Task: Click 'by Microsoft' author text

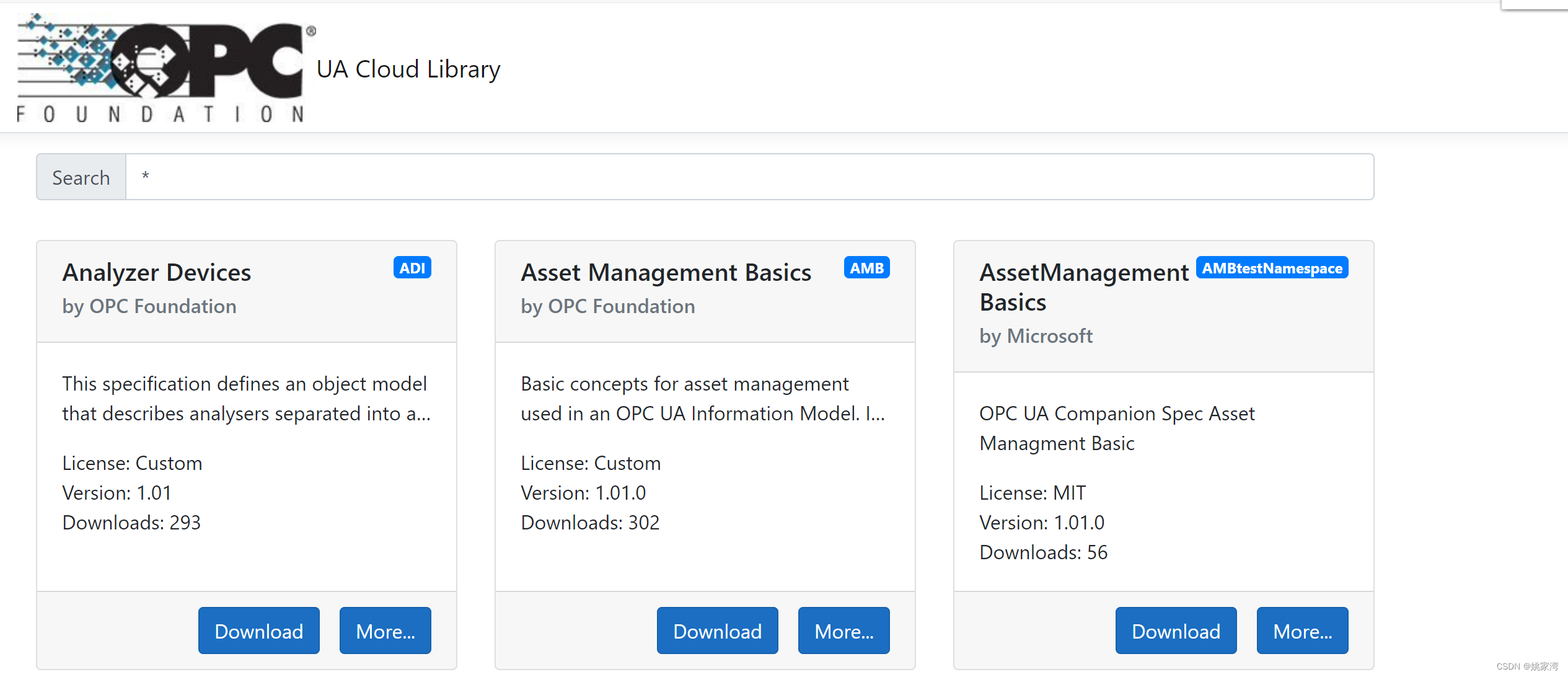Action: [x=1036, y=336]
